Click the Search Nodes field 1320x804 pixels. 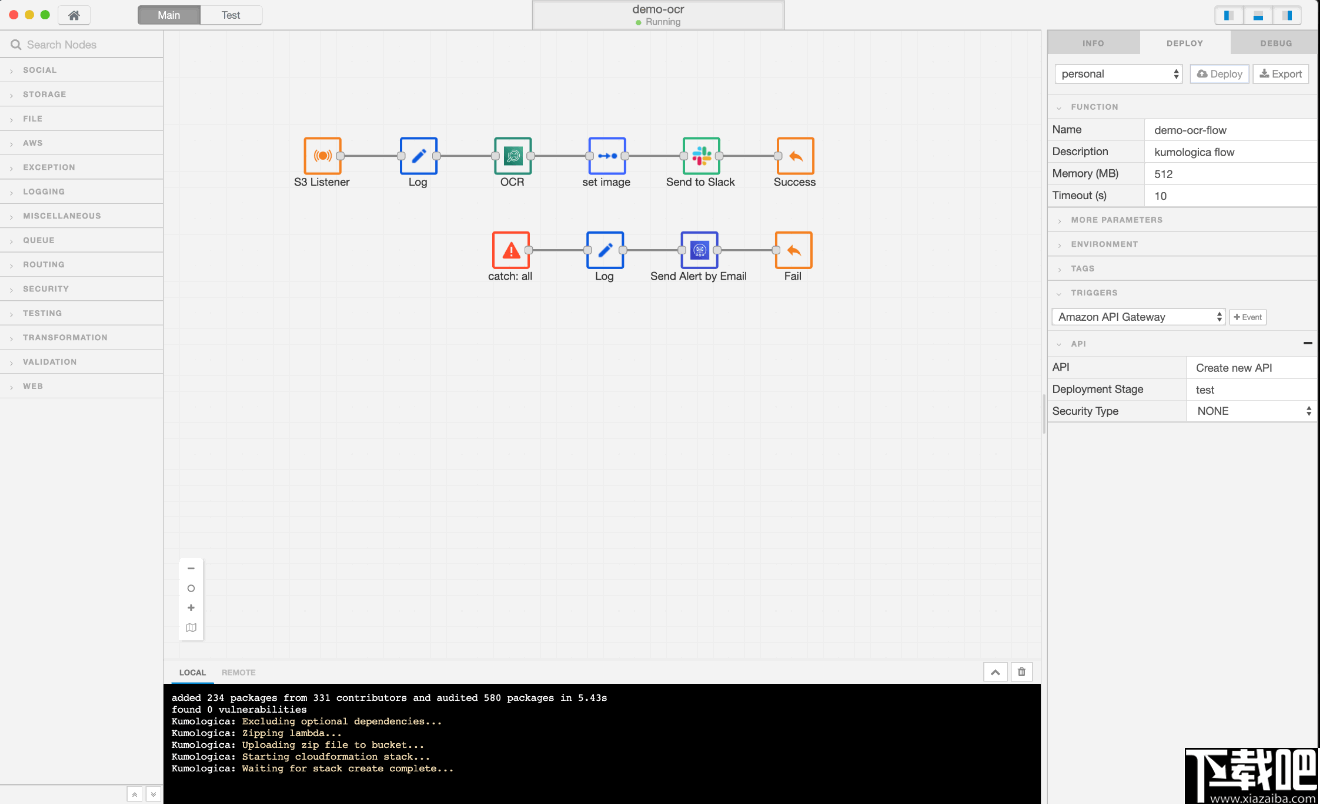(x=81, y=45)
